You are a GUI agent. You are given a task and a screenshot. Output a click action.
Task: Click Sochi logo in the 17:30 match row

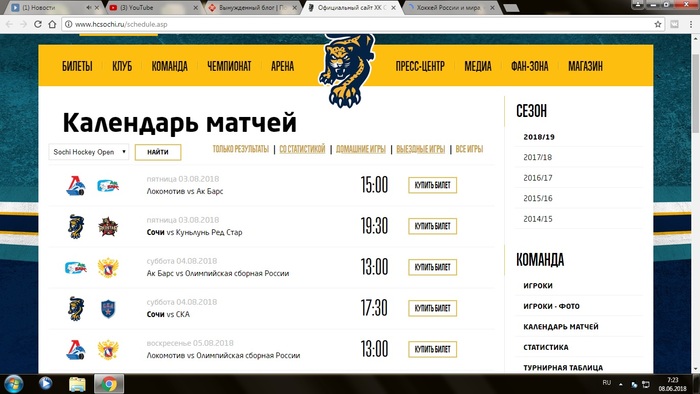[x=76, y=309]
